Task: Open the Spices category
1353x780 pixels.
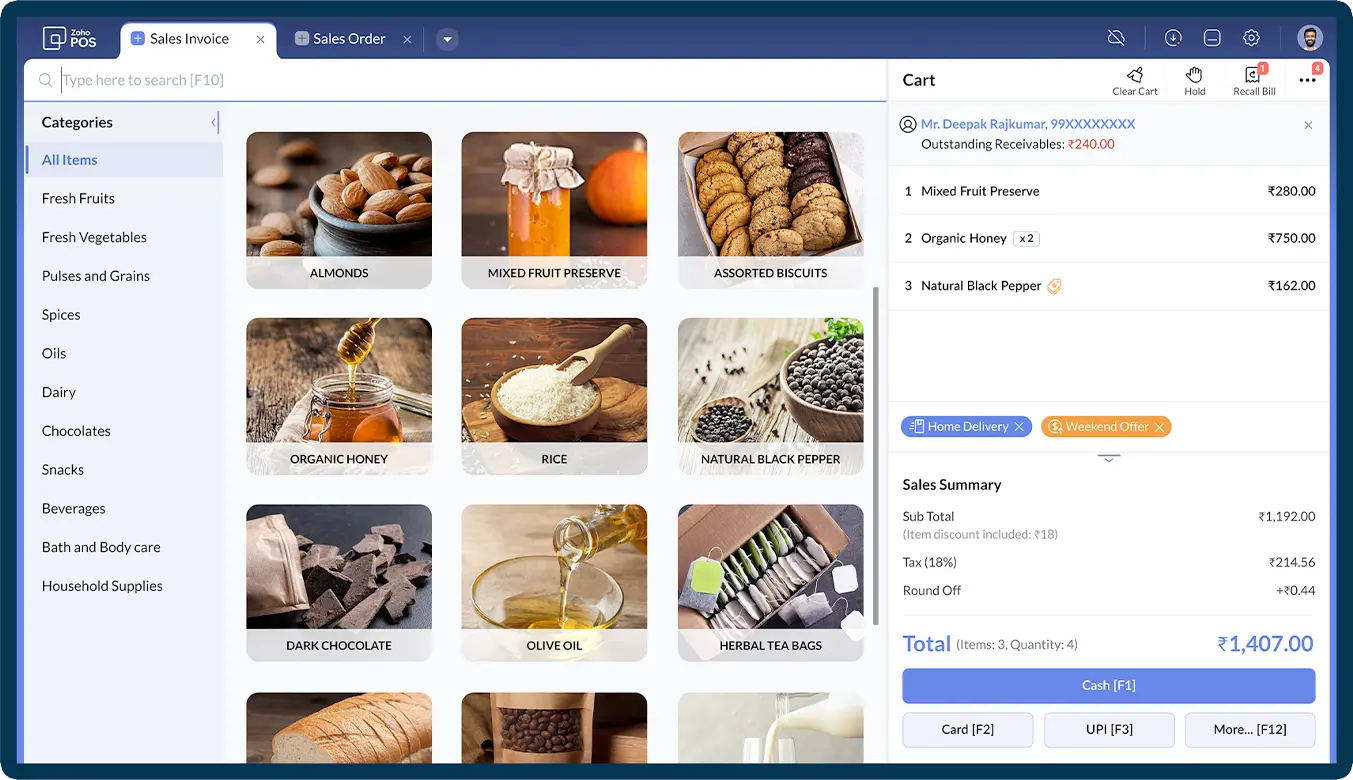Action: point(125,315)
